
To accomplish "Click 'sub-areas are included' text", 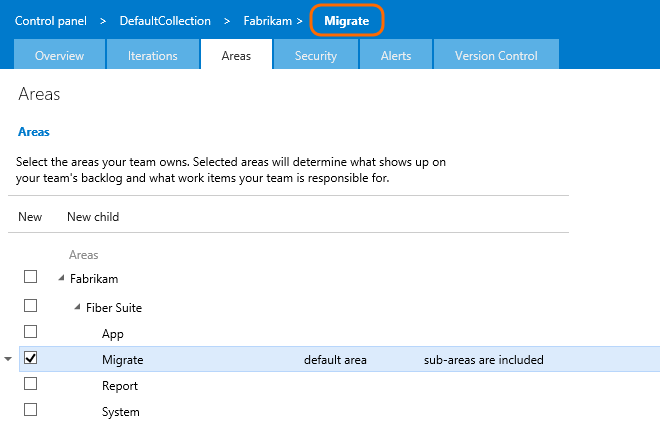I will coord(484,360).
